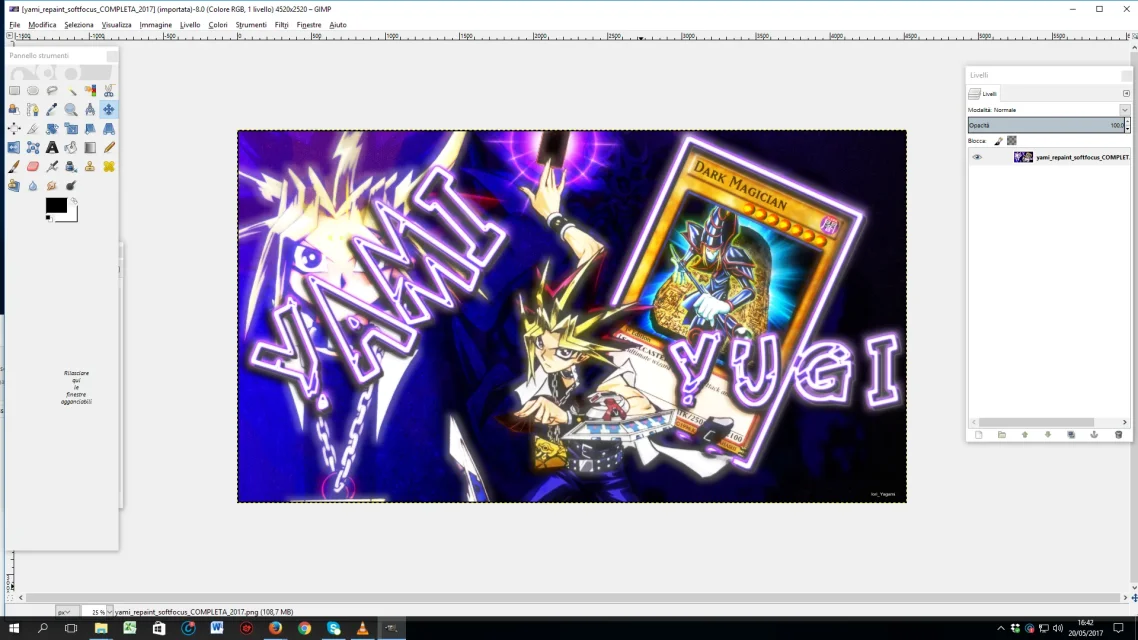This screenshot has width=1138, height=640.
Task: Create a new layer in Livelli panel
Action: [978, 435]
